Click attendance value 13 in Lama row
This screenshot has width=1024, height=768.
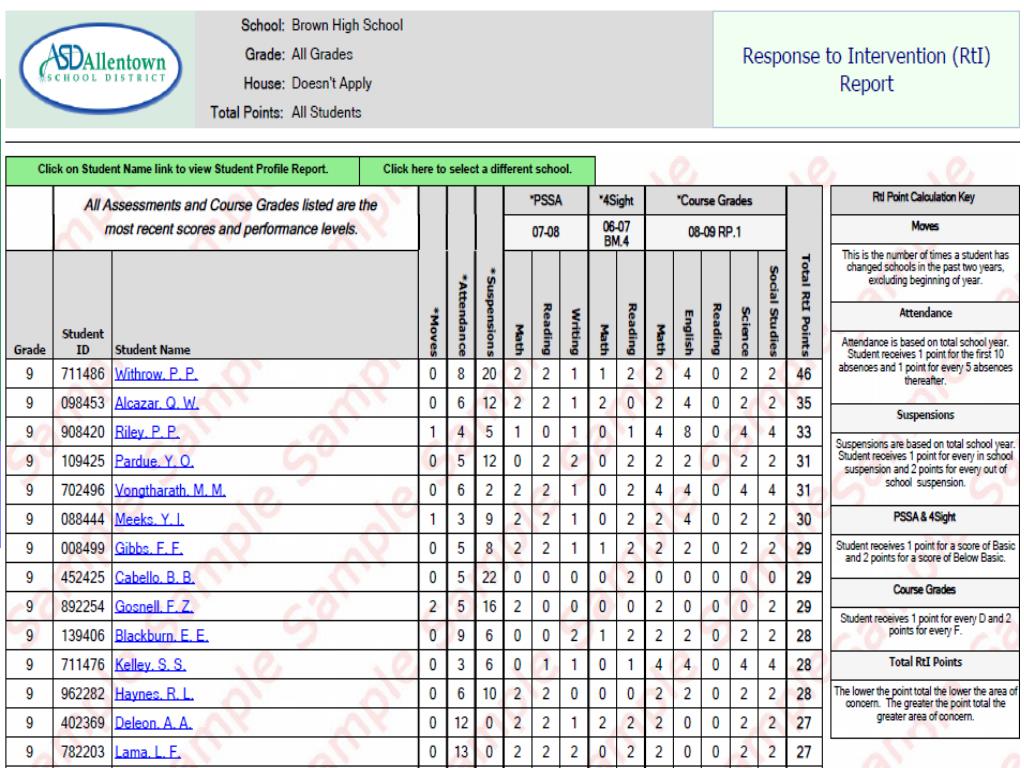coord(461,752)
